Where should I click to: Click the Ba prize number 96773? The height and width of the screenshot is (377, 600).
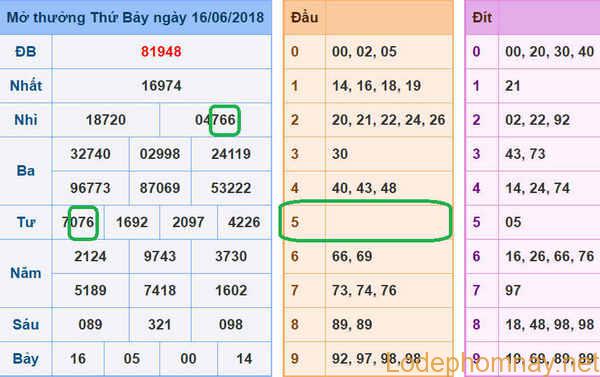[x=91, y=188]
